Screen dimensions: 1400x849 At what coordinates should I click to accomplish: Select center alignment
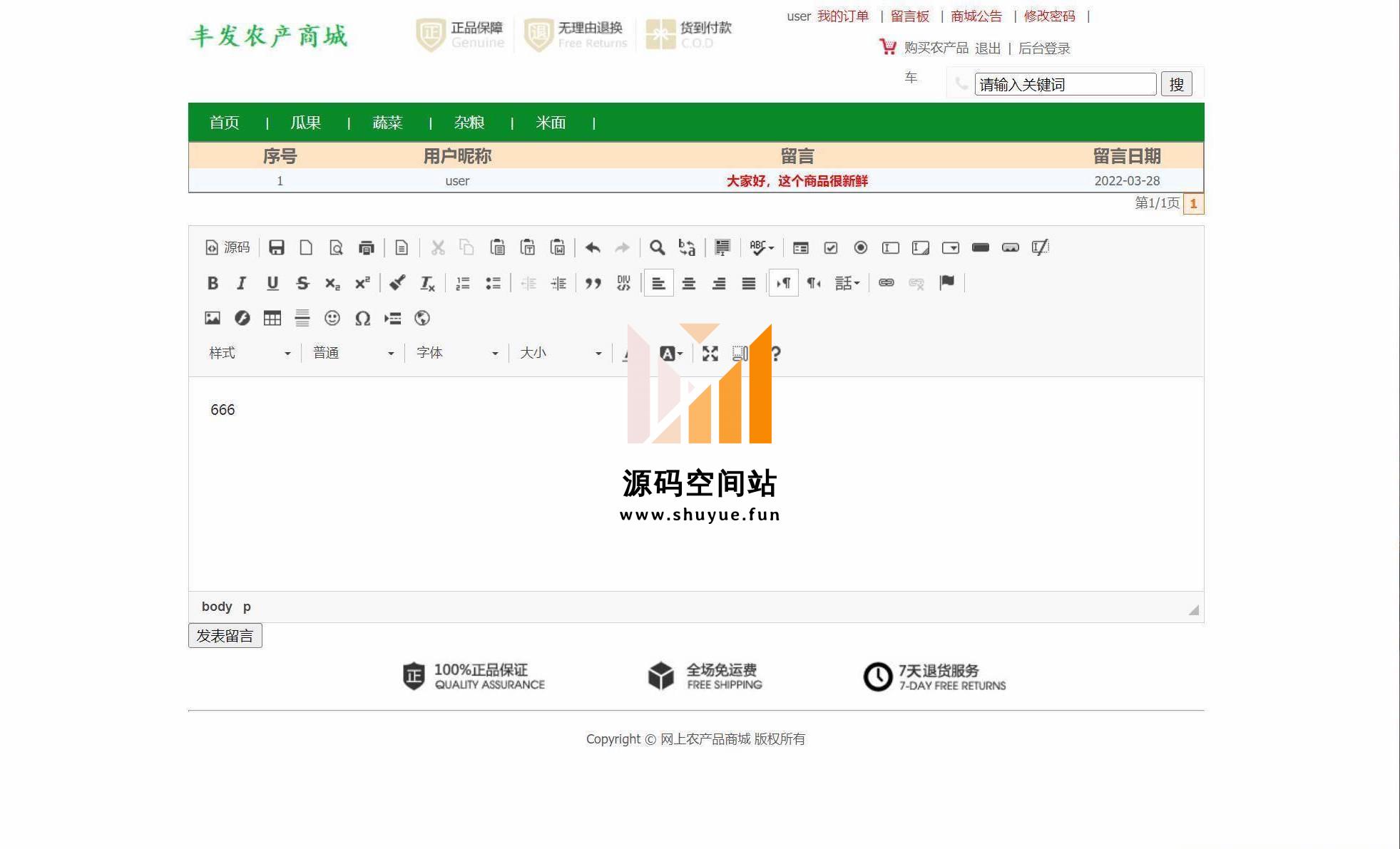point(689,283)
